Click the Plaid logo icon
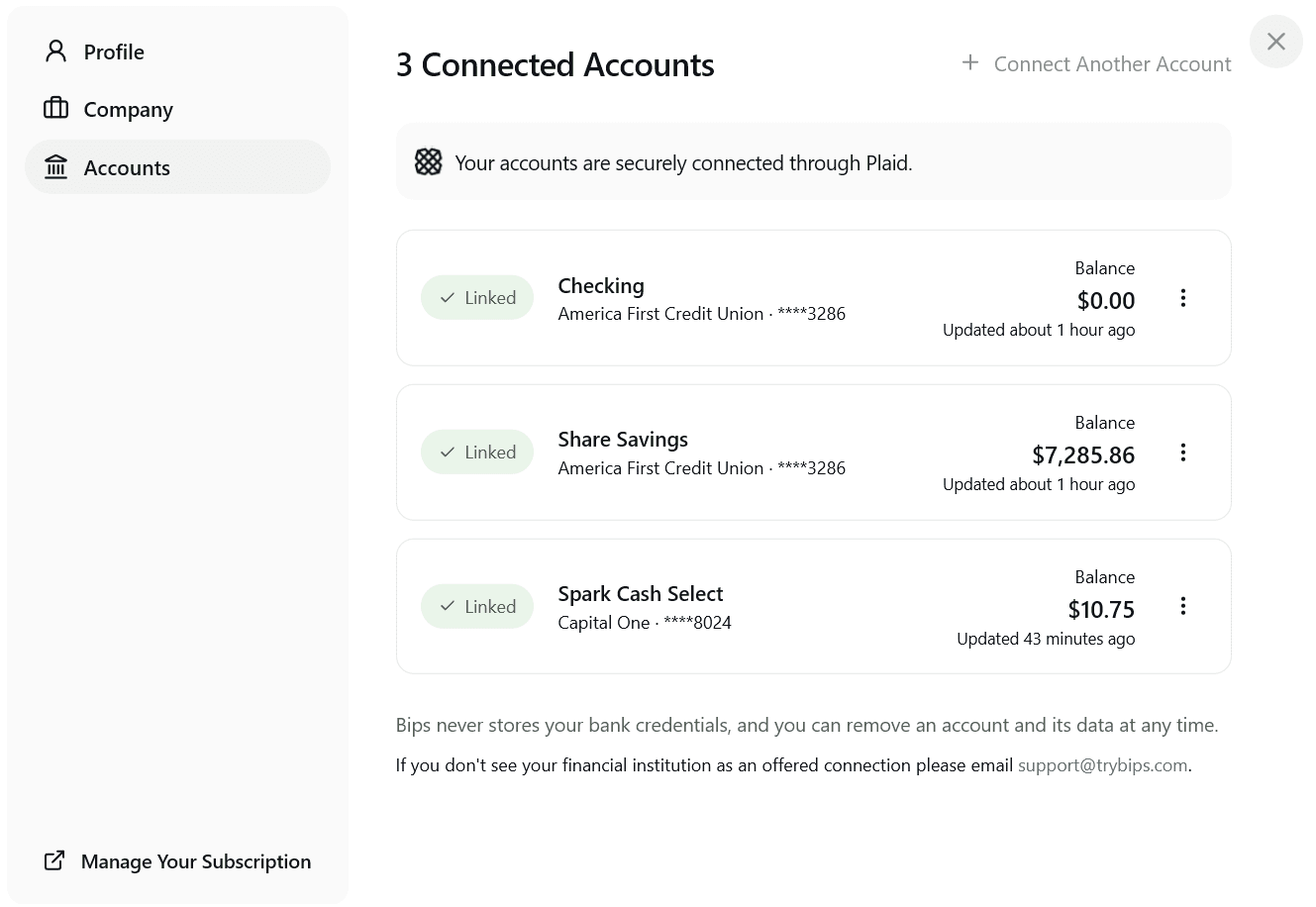Image resolution: width=1316 pixels, height=907 pixels. point(428,162)
